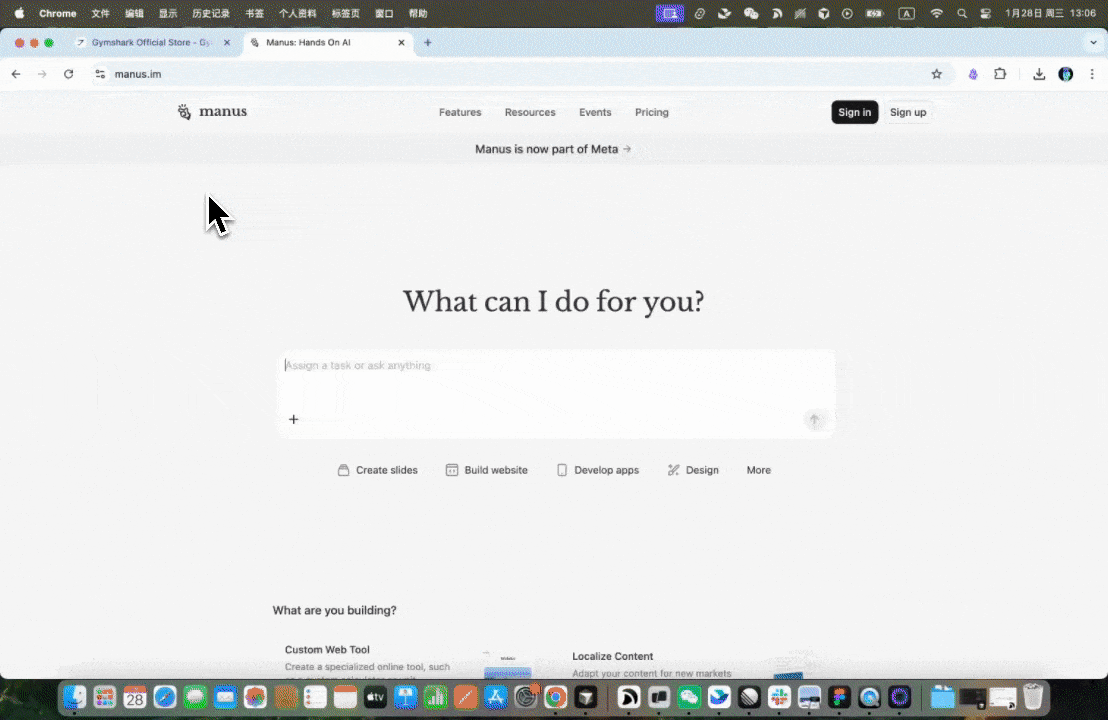Open the tab search chevron in Chrome
The height and width of the screenshot is (720, 1108).
[1092, 43]
